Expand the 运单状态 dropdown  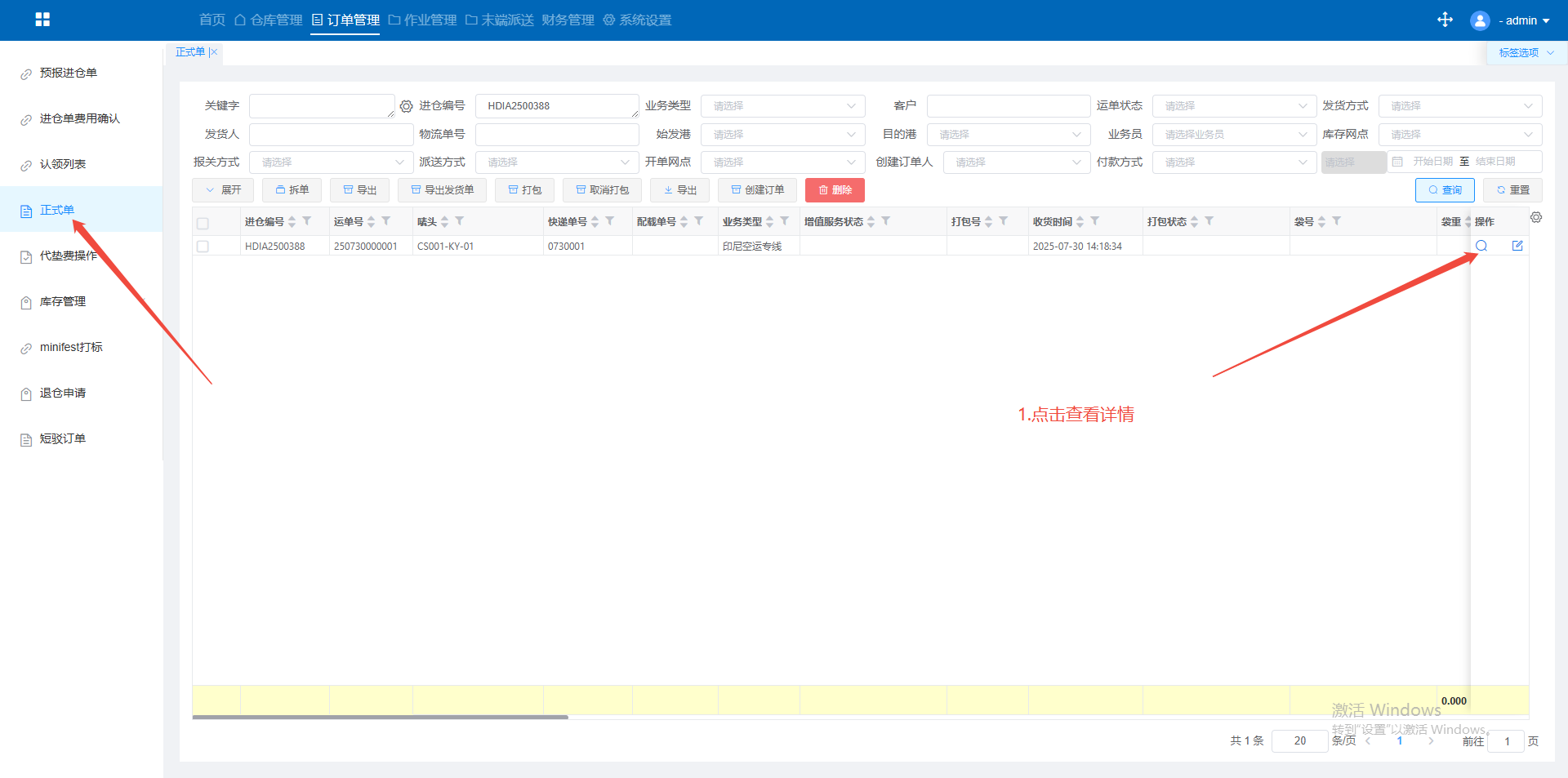1233,106
